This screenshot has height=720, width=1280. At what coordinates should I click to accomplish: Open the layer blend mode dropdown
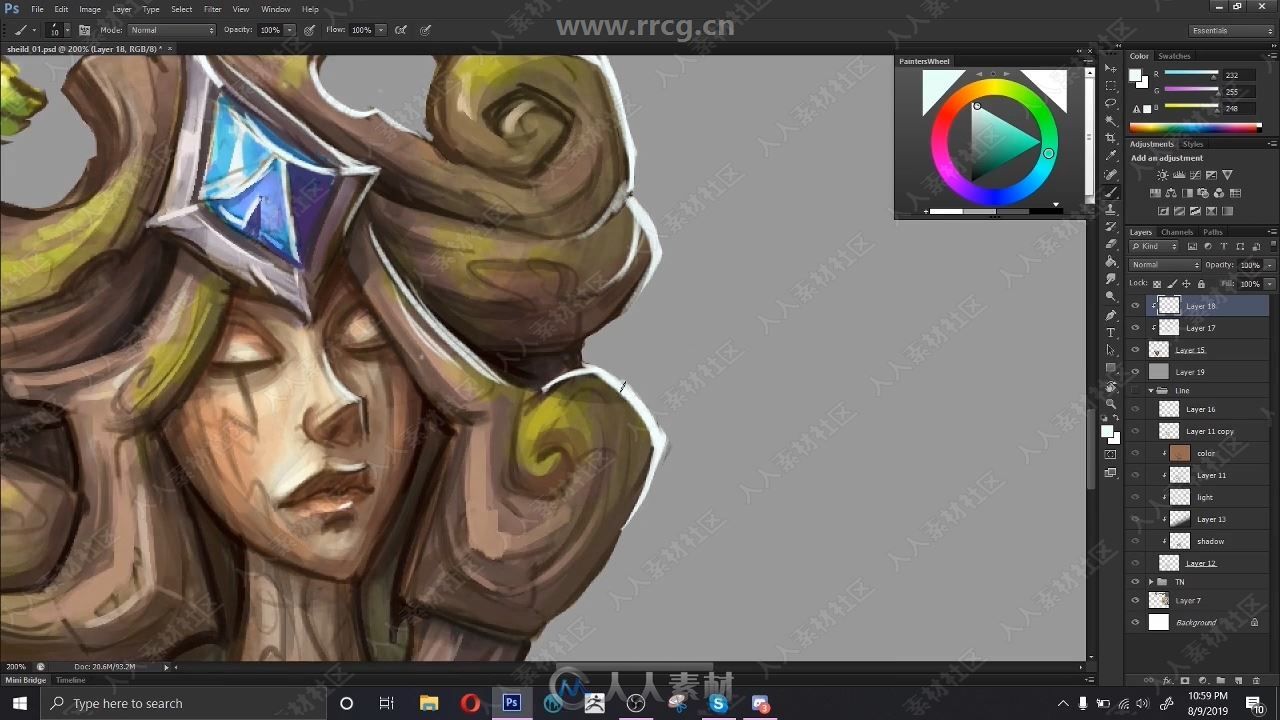(x=1164, y=265)
